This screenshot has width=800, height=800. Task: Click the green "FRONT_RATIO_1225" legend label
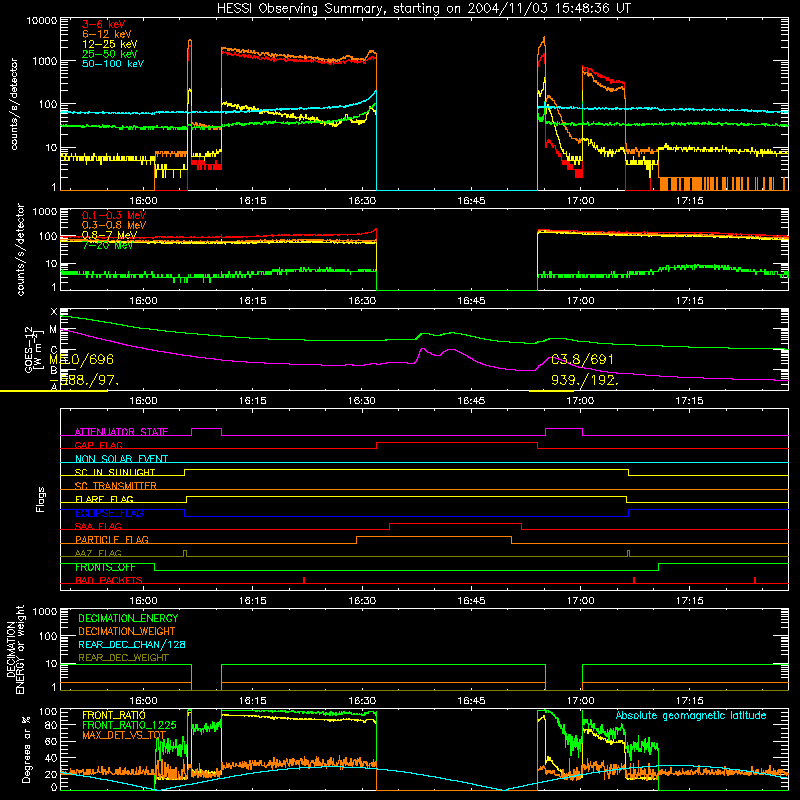pyautogui.click(x=129, y=725)
